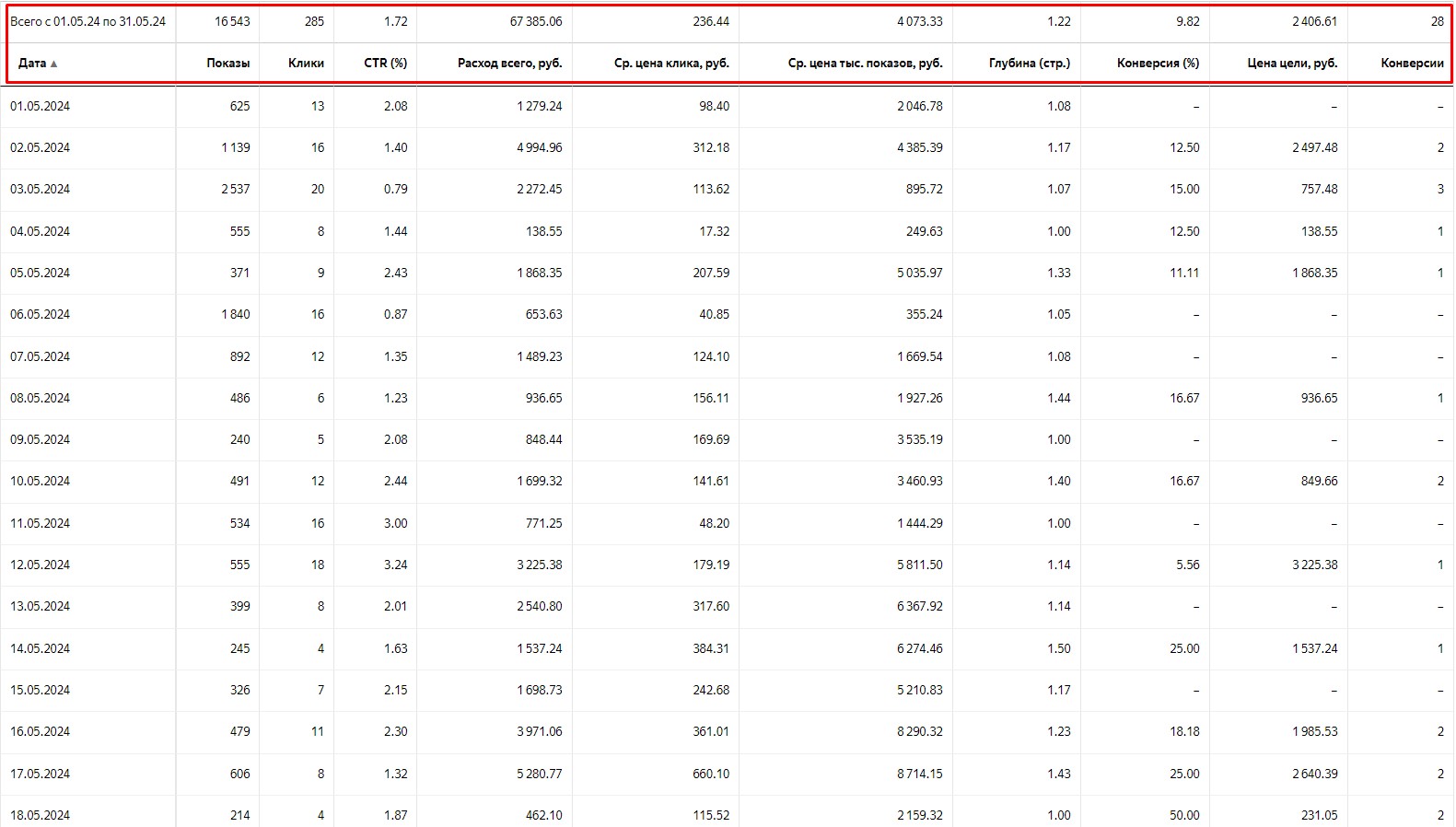
Task: Click the sort arrow beside the Дата header
Action: coord(53,64)
